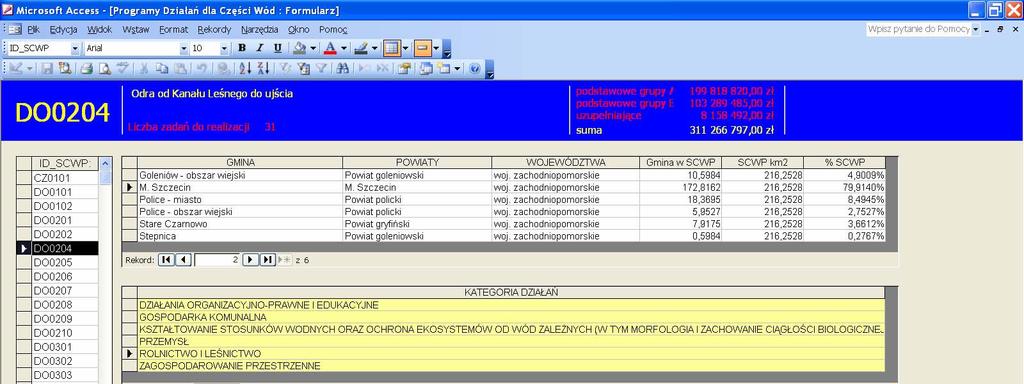Open the font size 10 dropdown
This screenshot has width=1024, height=384.
tap(224, 48)
